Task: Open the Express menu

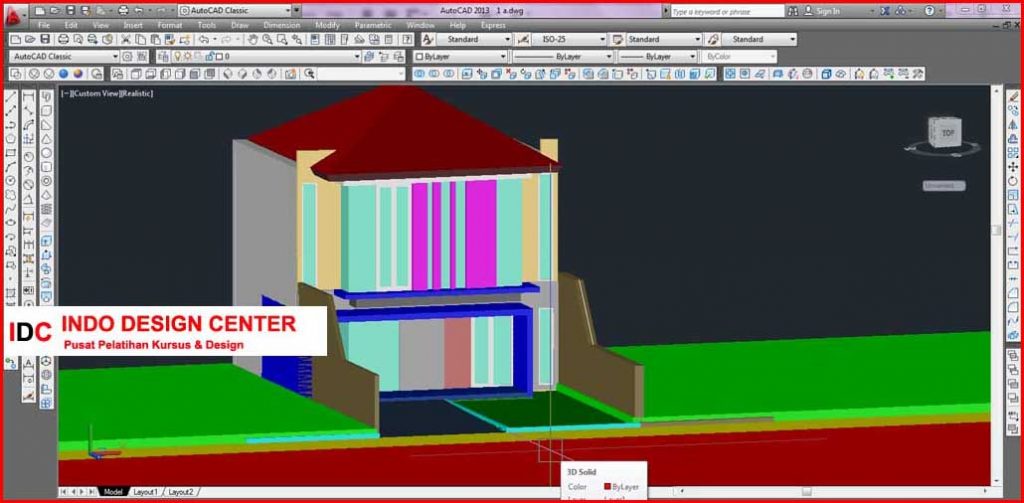Action: [x=493, y=25]
